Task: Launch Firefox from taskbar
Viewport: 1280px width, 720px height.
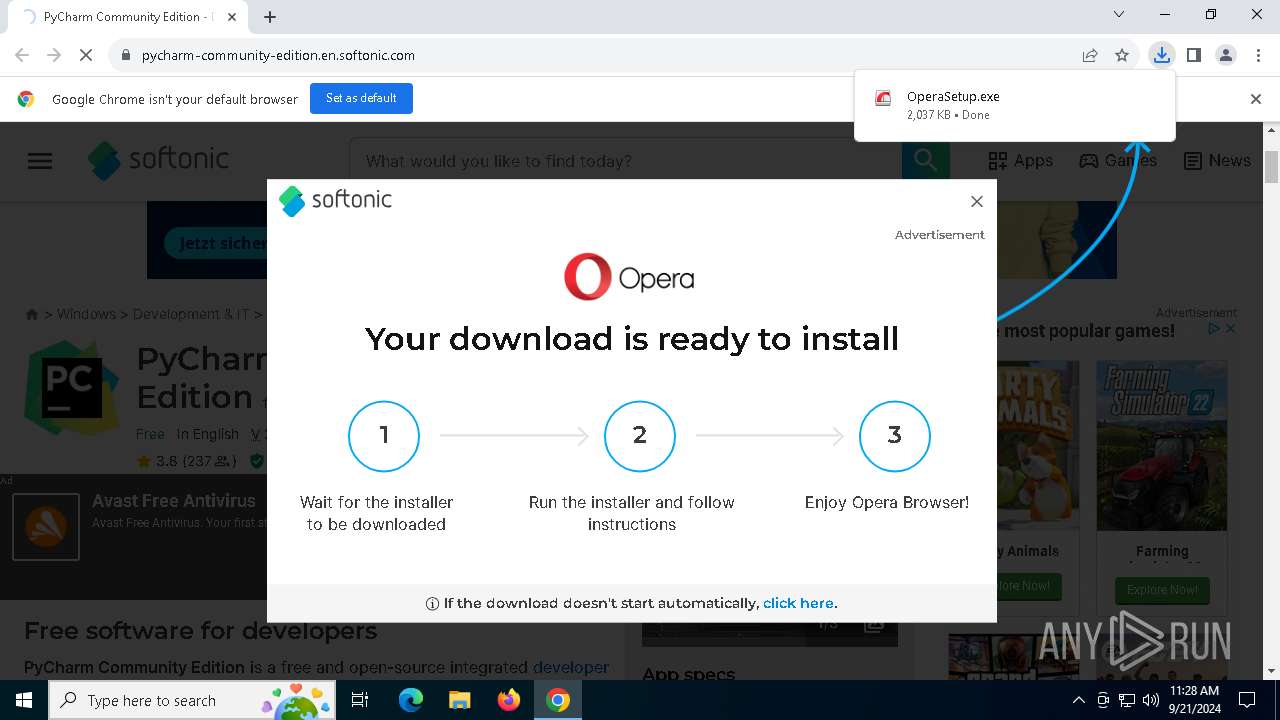Action: tap(509, 700)
